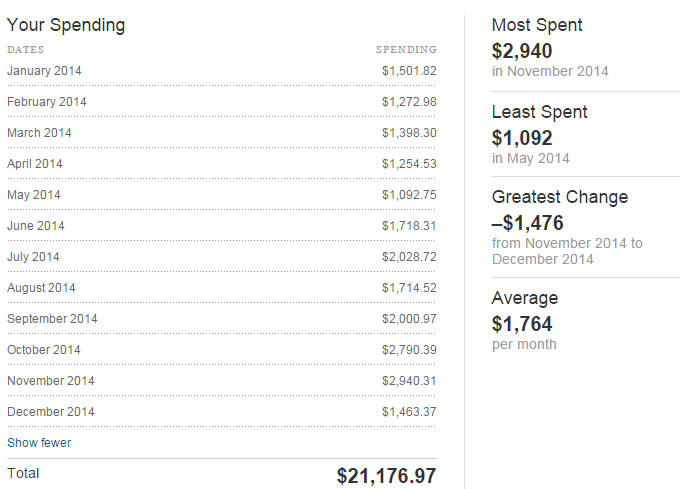Click the $2,940.31 November spending amount
The width and height of the screenshot is (680, 489).
pyautogui.click(x=409, y=381)
